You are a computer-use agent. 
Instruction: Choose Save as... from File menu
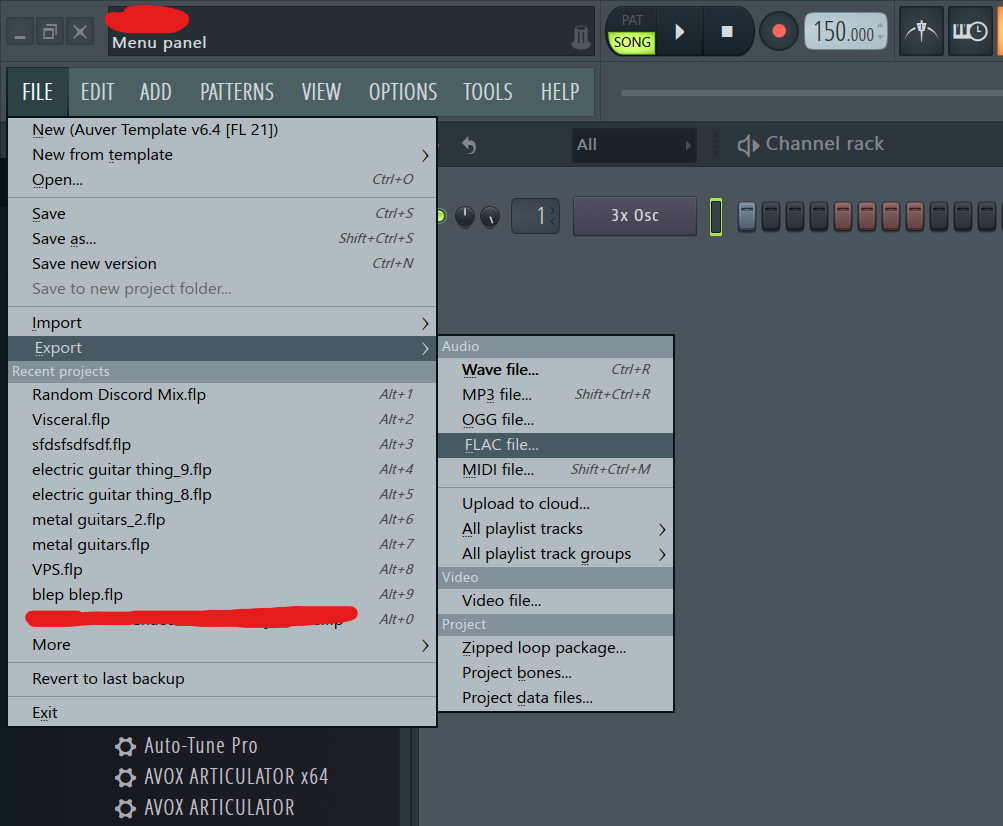click(223, 239)
